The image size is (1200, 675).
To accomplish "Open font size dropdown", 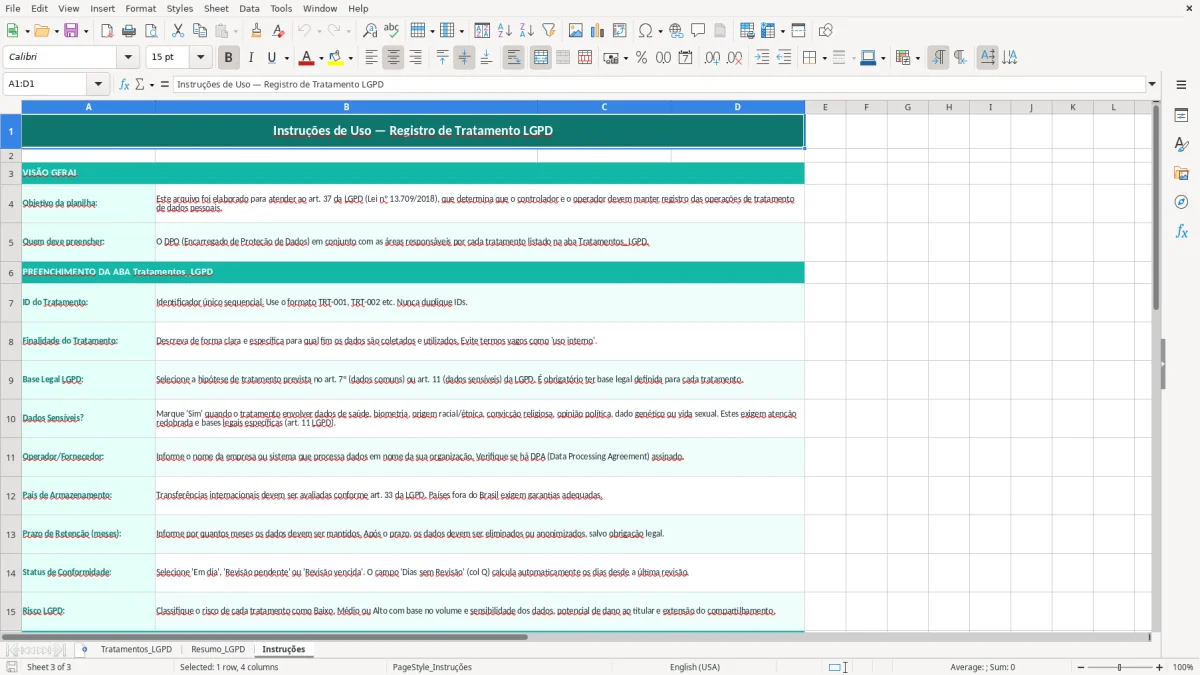I will click(x=201, y=58).
